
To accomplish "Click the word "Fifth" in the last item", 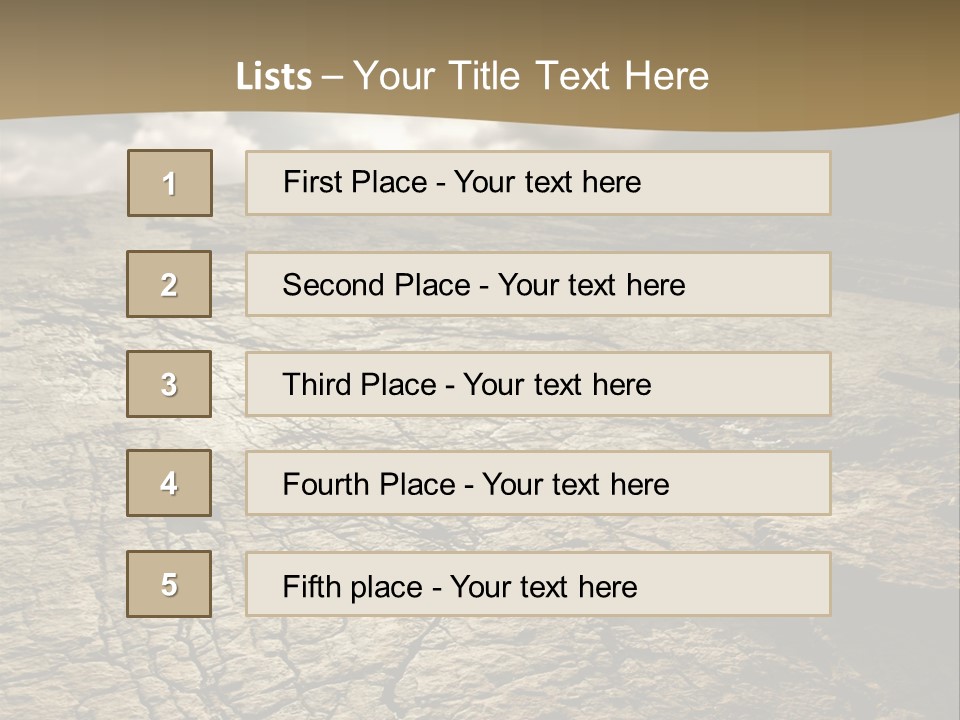I will [x=312, y=586].
